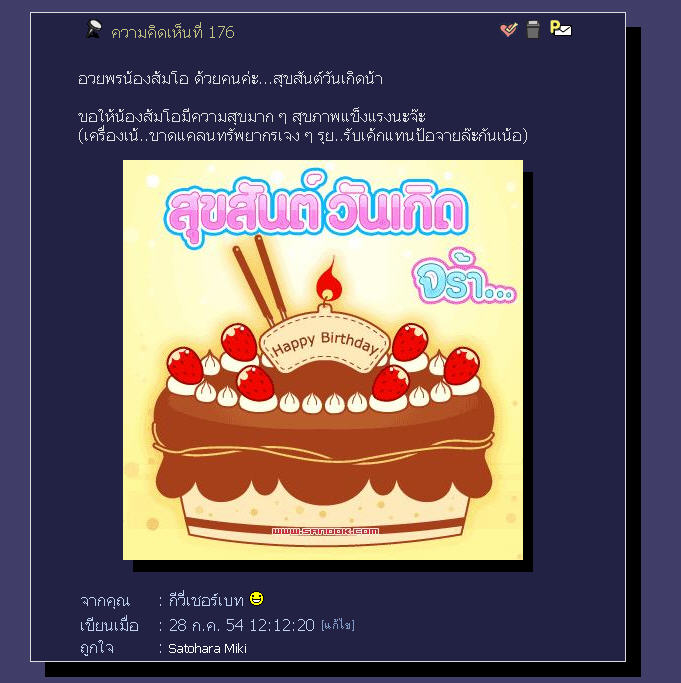Open the Satohara Miki profile link
This screenshot has width=681, height=683.
207,649
